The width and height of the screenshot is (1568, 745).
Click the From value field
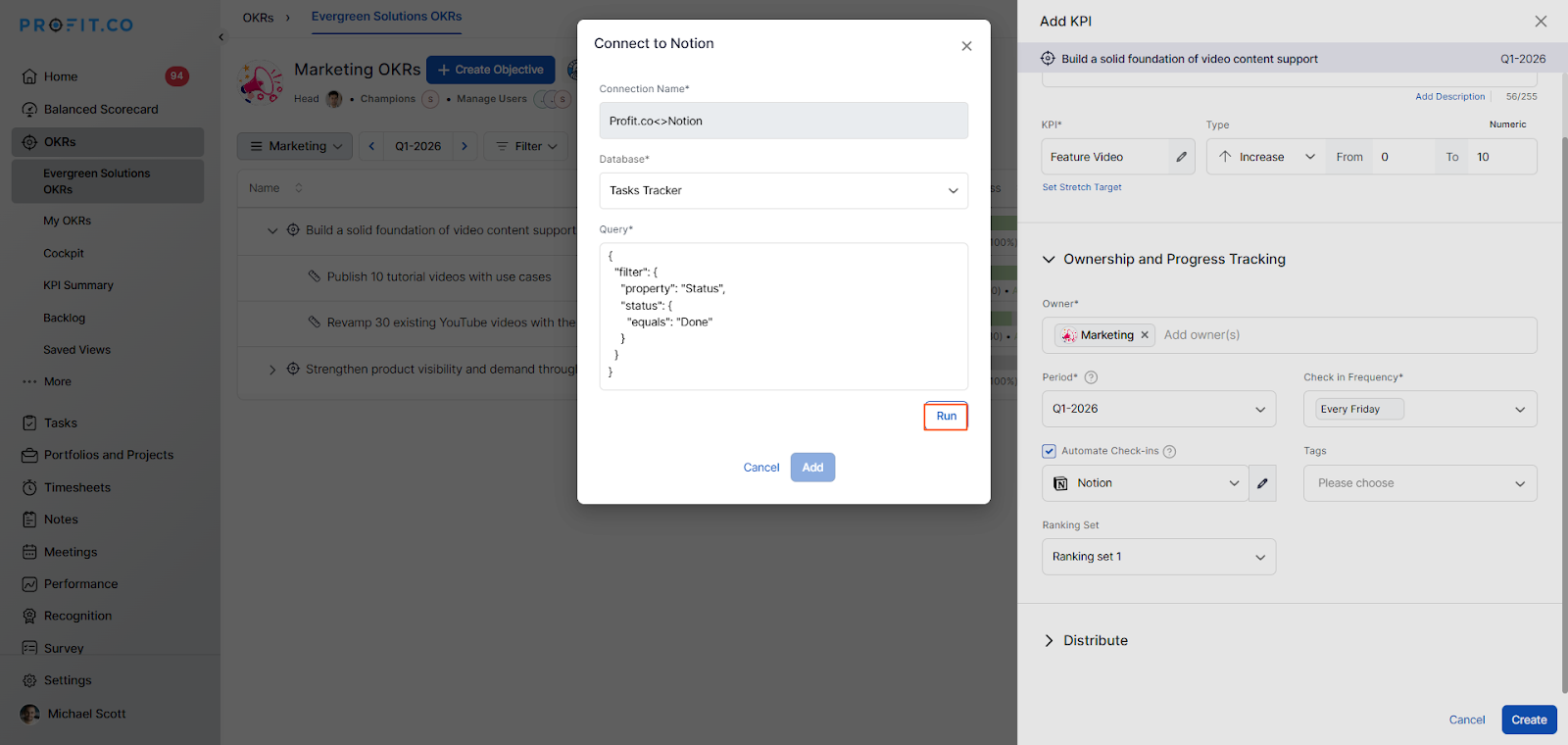point(1403,157)
